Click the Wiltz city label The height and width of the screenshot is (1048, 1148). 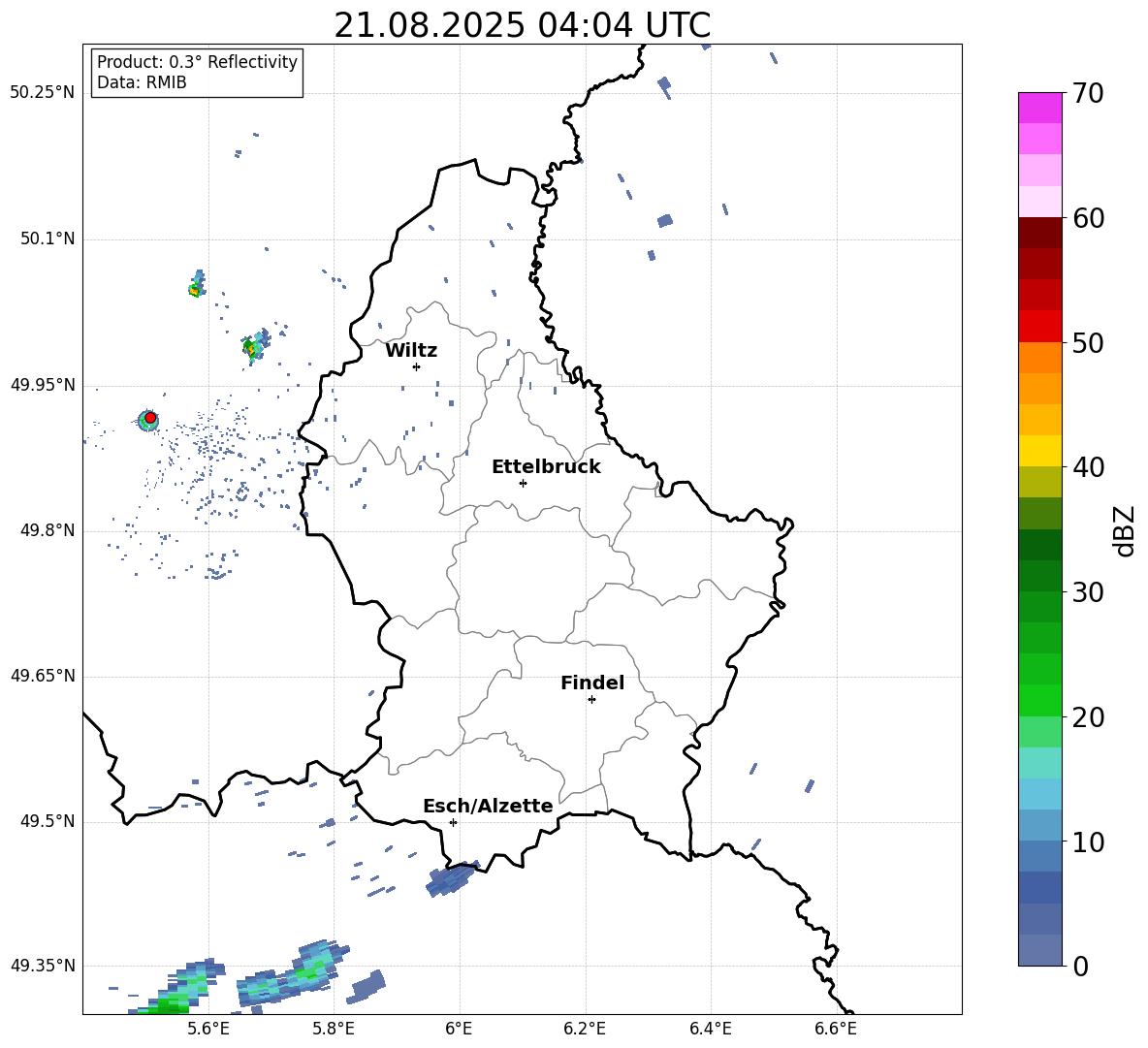411,351
